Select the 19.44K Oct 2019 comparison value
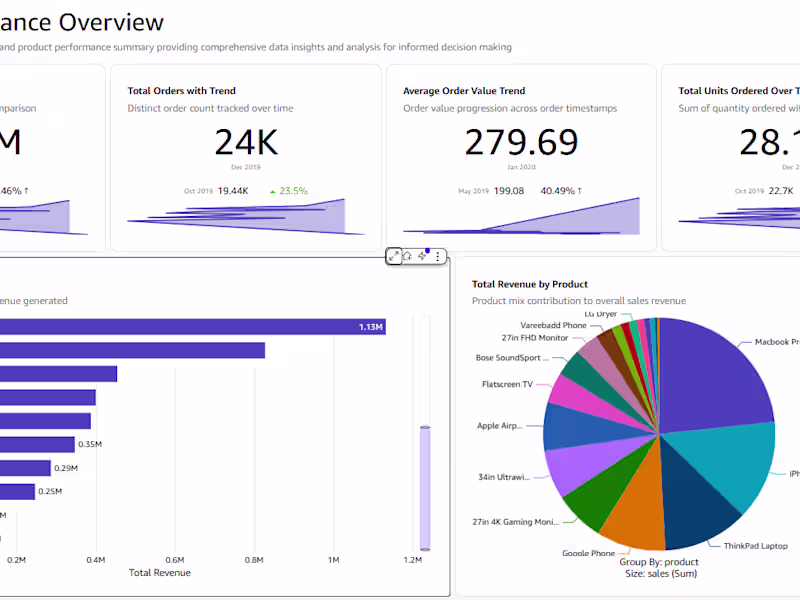The height and width of the screenshot is (600, 800). click(x=233, y=191)
